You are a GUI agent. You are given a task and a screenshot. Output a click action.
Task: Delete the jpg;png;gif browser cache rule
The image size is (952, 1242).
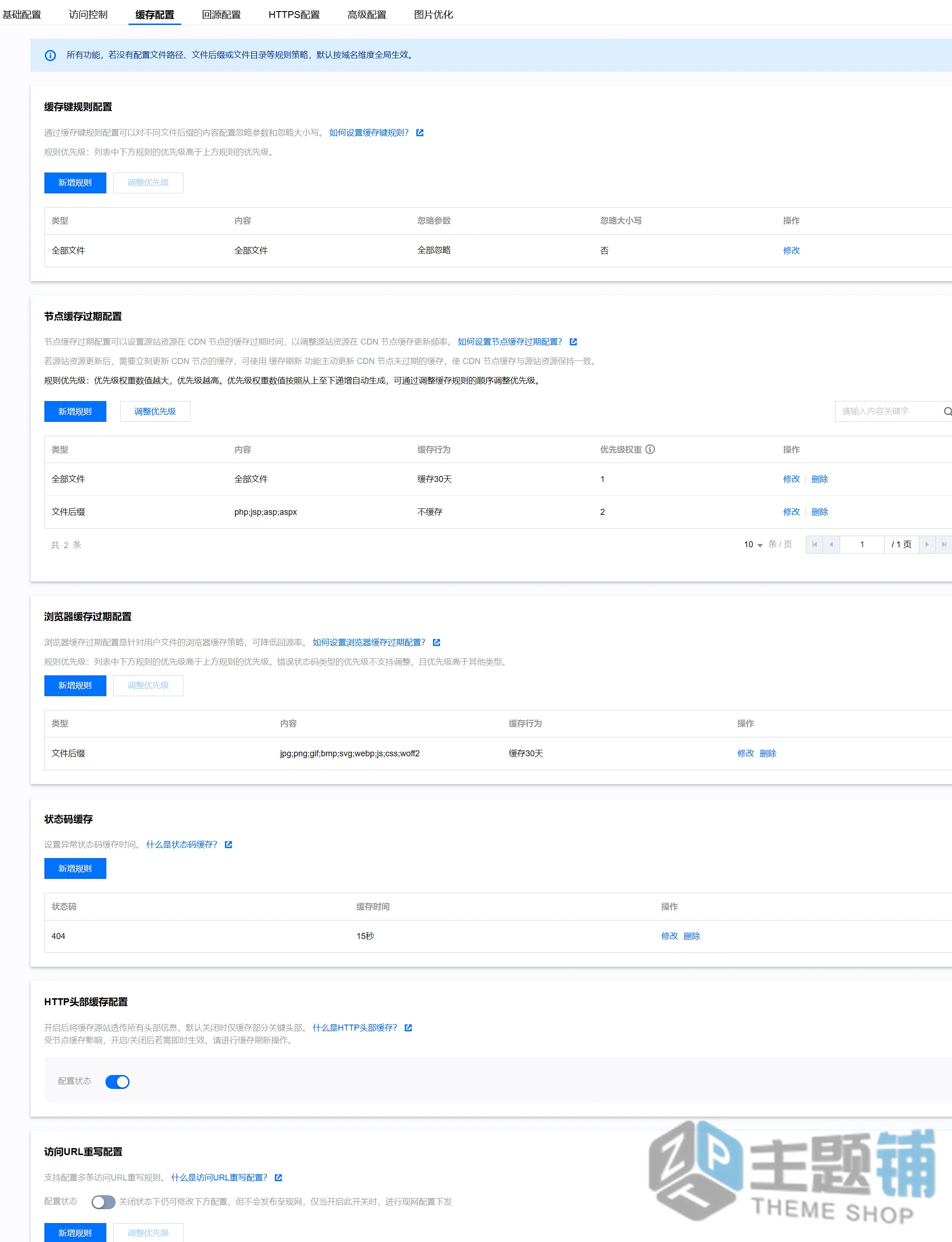tap(768, 754)
